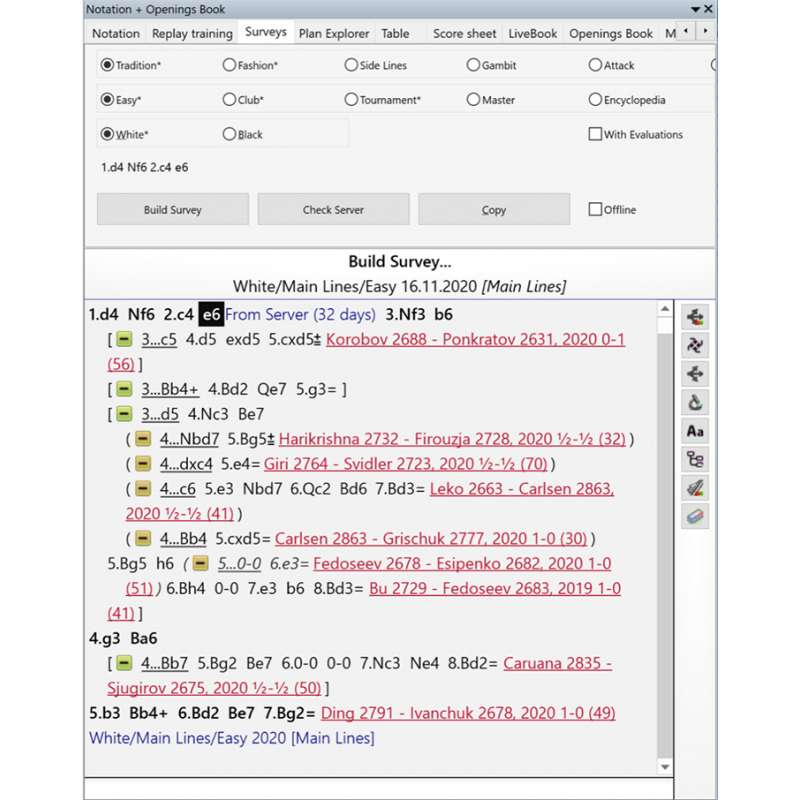Image resolution: width=800 pixels, height=800 pixels.
Task: Click the colored pencils annotation icon
Action: (x=695, y=488)
